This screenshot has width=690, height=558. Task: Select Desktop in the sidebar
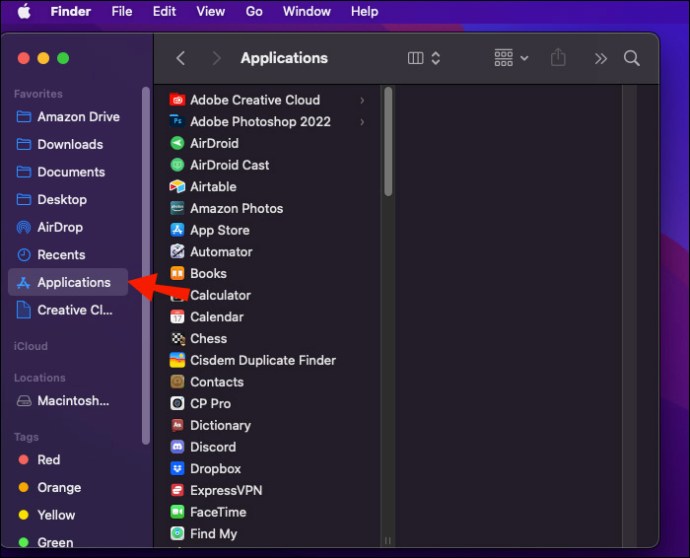coord(68,200)
